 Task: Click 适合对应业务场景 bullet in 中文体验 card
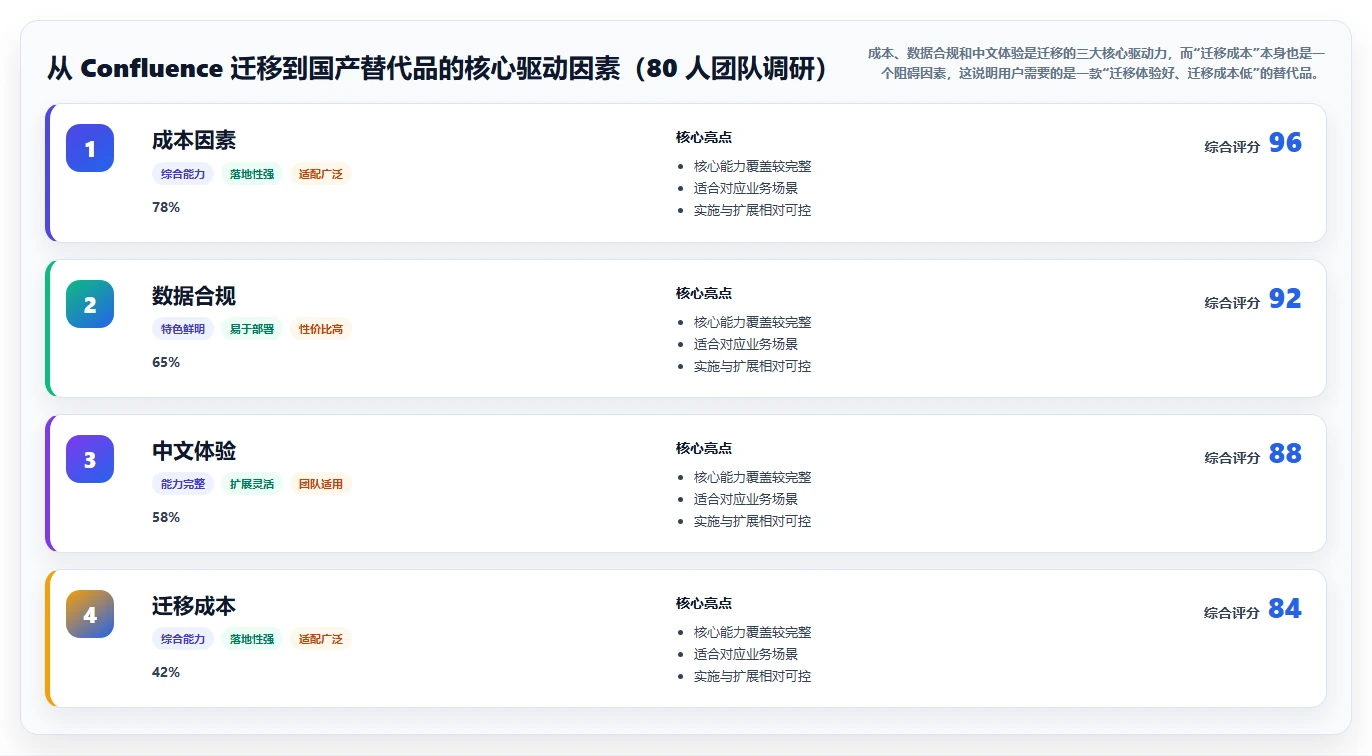click(746, 499)
